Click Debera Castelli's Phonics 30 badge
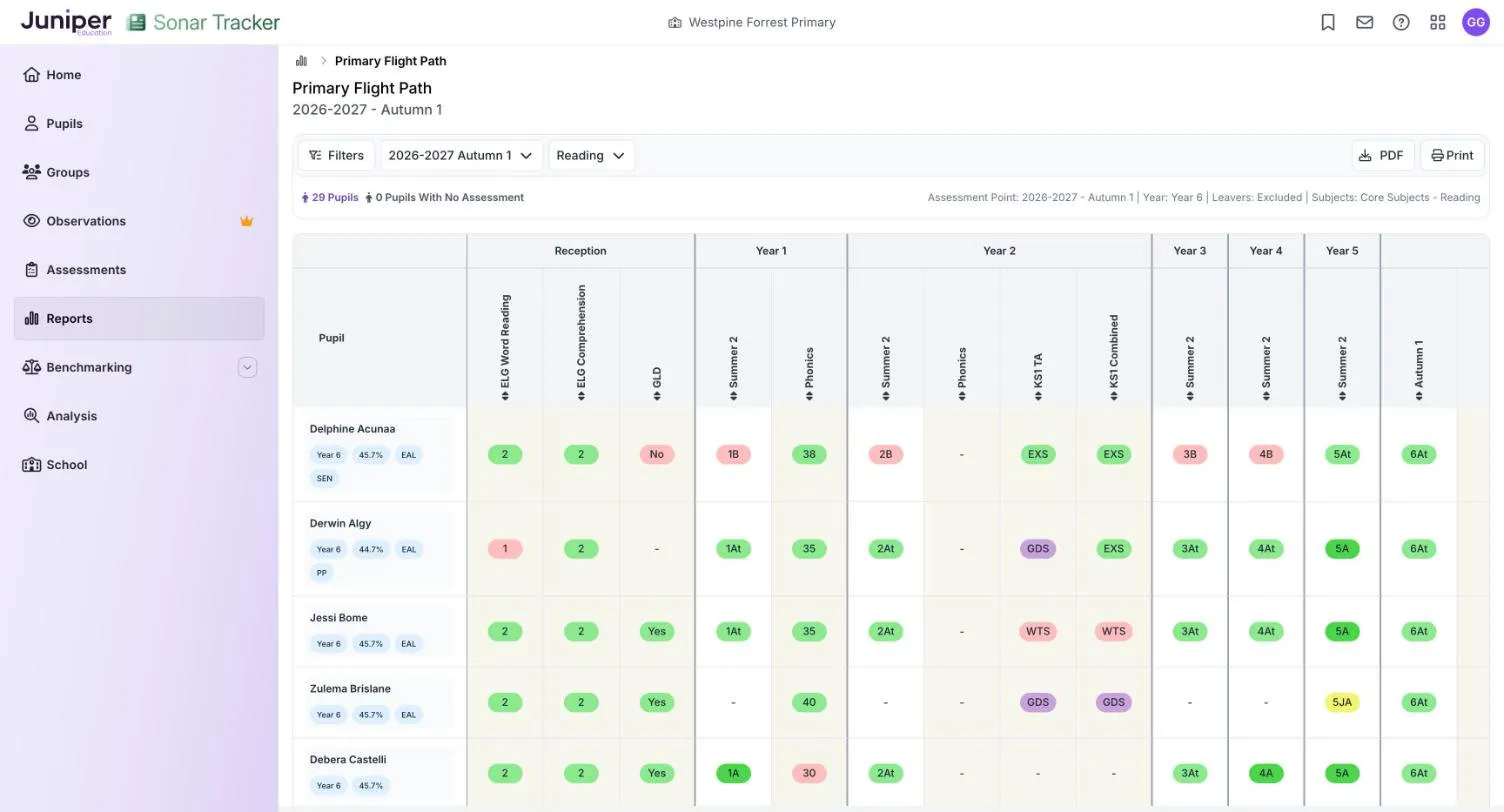Image resolution: width=1504 pixels, height=812 pixels. [809, 773]
